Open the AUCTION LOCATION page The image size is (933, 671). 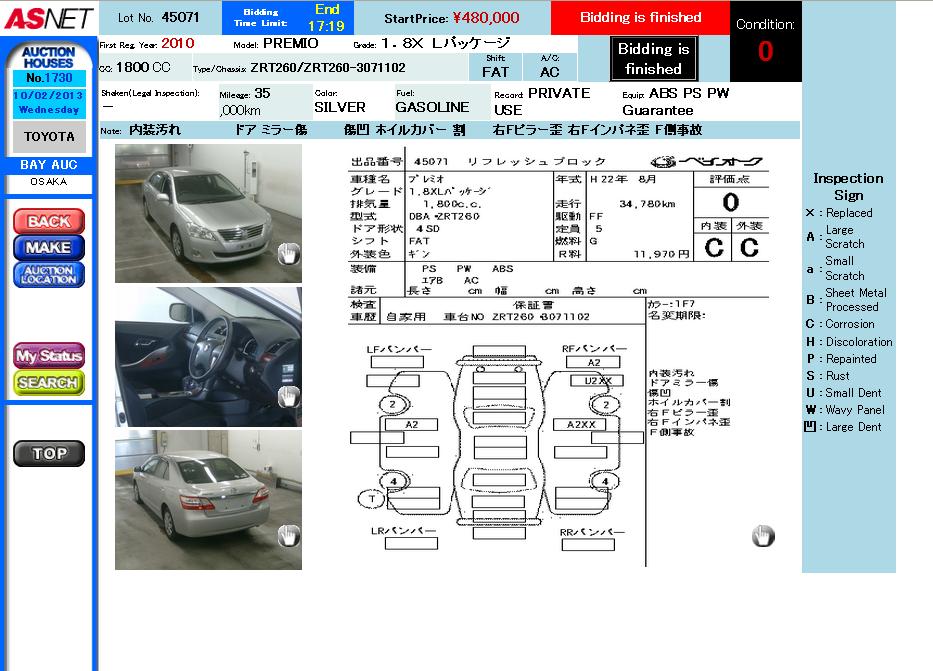point(48,275)
